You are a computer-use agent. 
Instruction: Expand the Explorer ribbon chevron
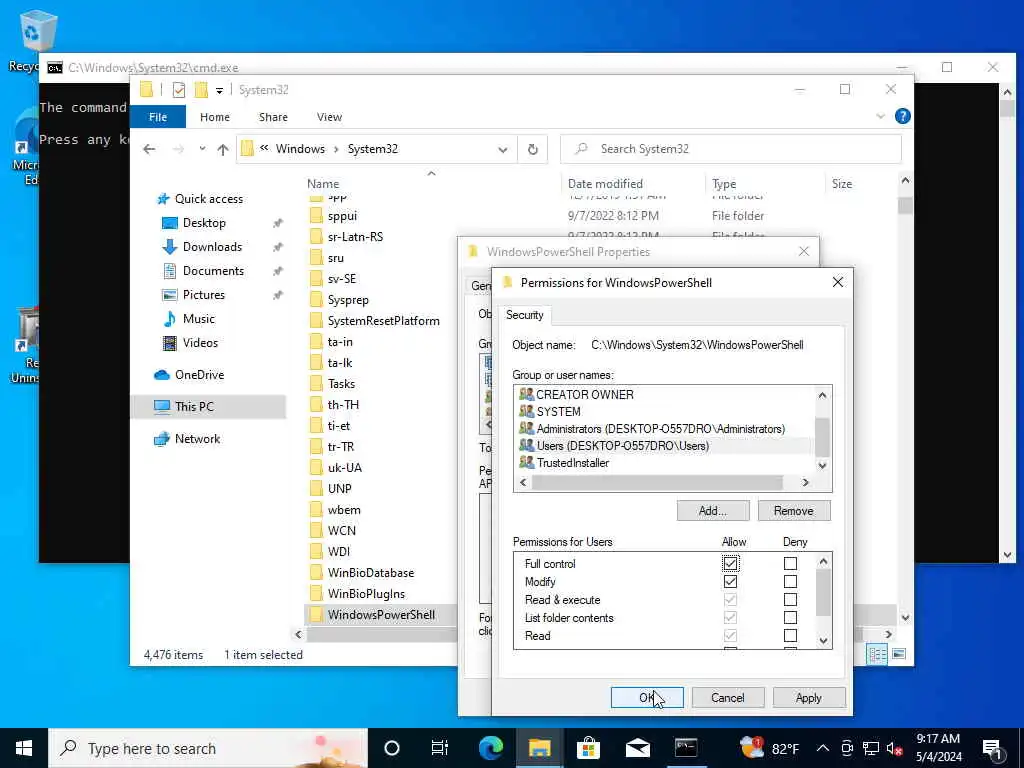[x=880, y=116]
